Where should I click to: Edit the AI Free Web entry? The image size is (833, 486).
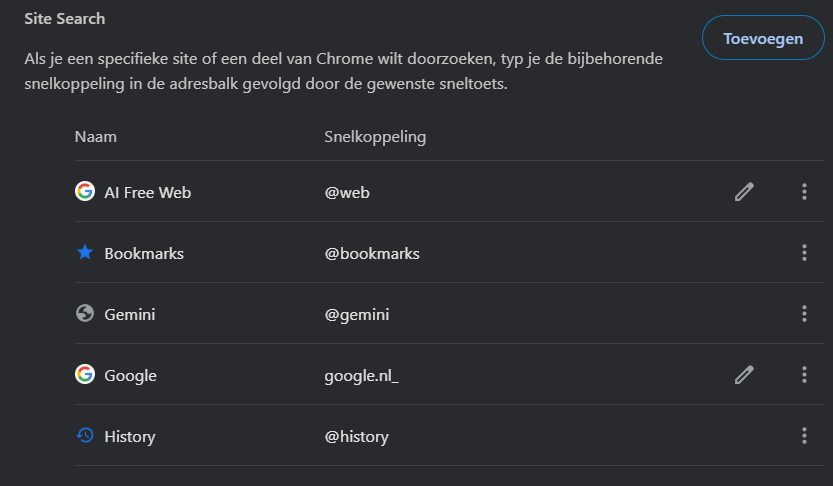pyautogui.click(x=744, y=192)
